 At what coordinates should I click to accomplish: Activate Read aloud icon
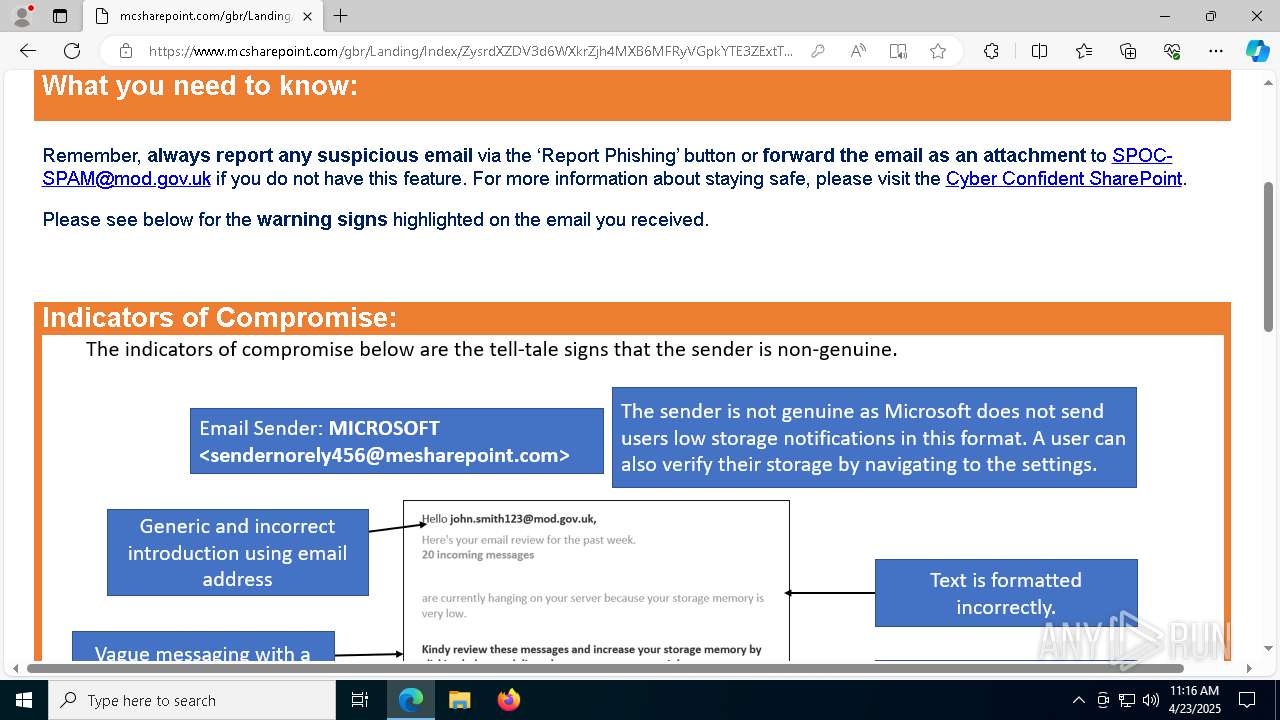coord(858,51)
